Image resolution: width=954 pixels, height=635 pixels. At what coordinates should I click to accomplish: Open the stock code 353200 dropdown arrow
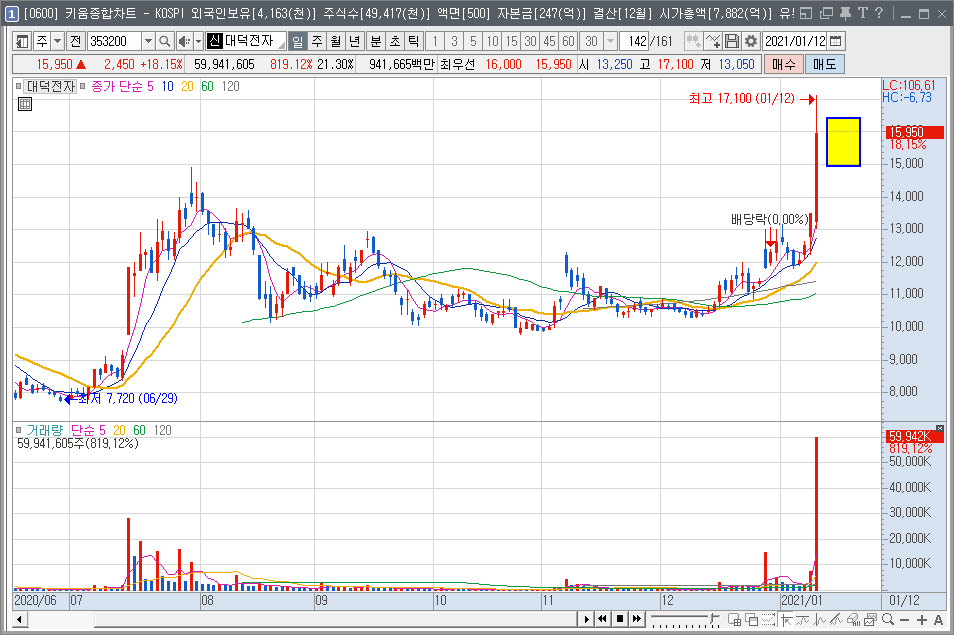[148, 41]
